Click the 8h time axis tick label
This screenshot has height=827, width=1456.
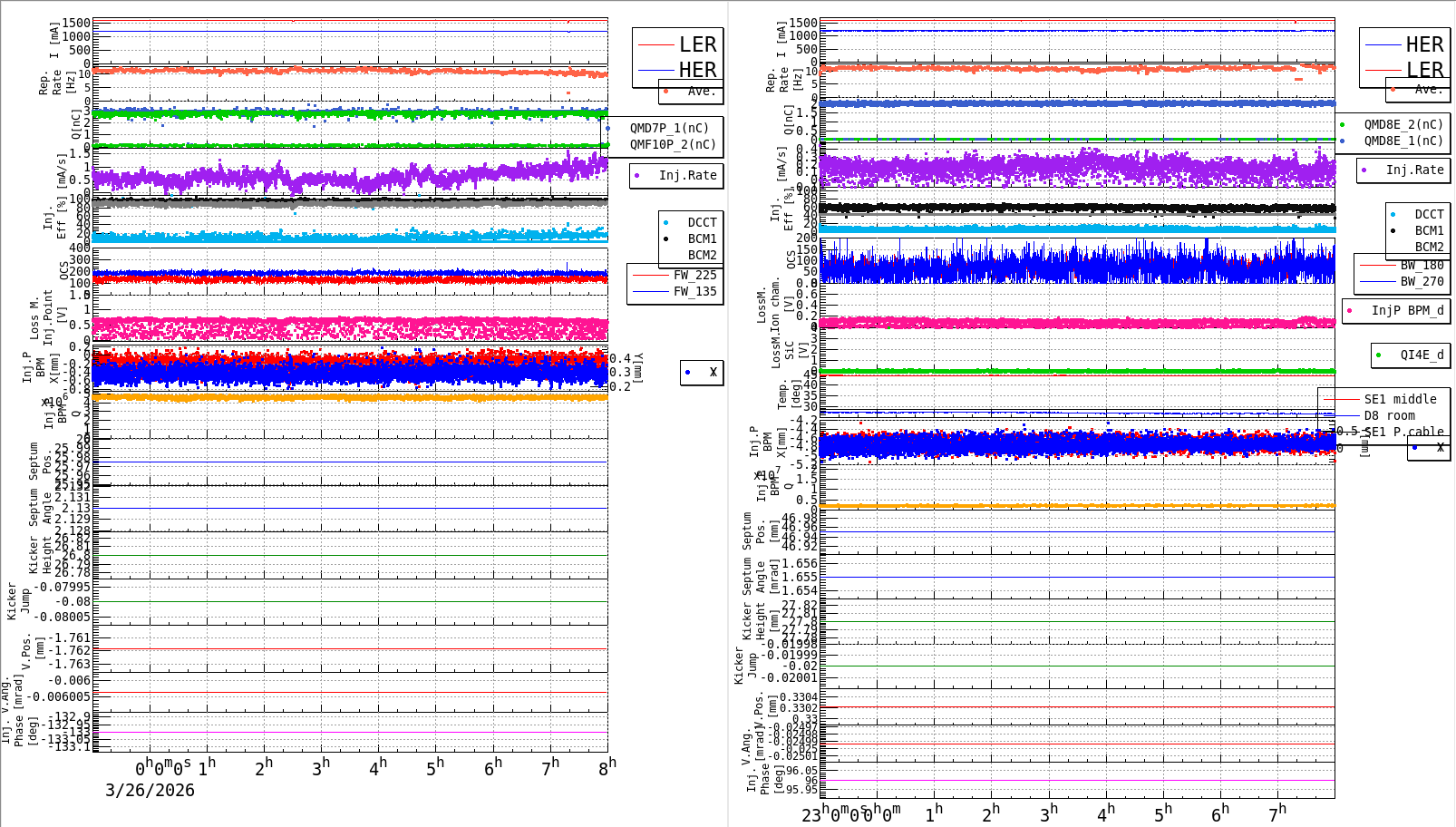(607, 766)
